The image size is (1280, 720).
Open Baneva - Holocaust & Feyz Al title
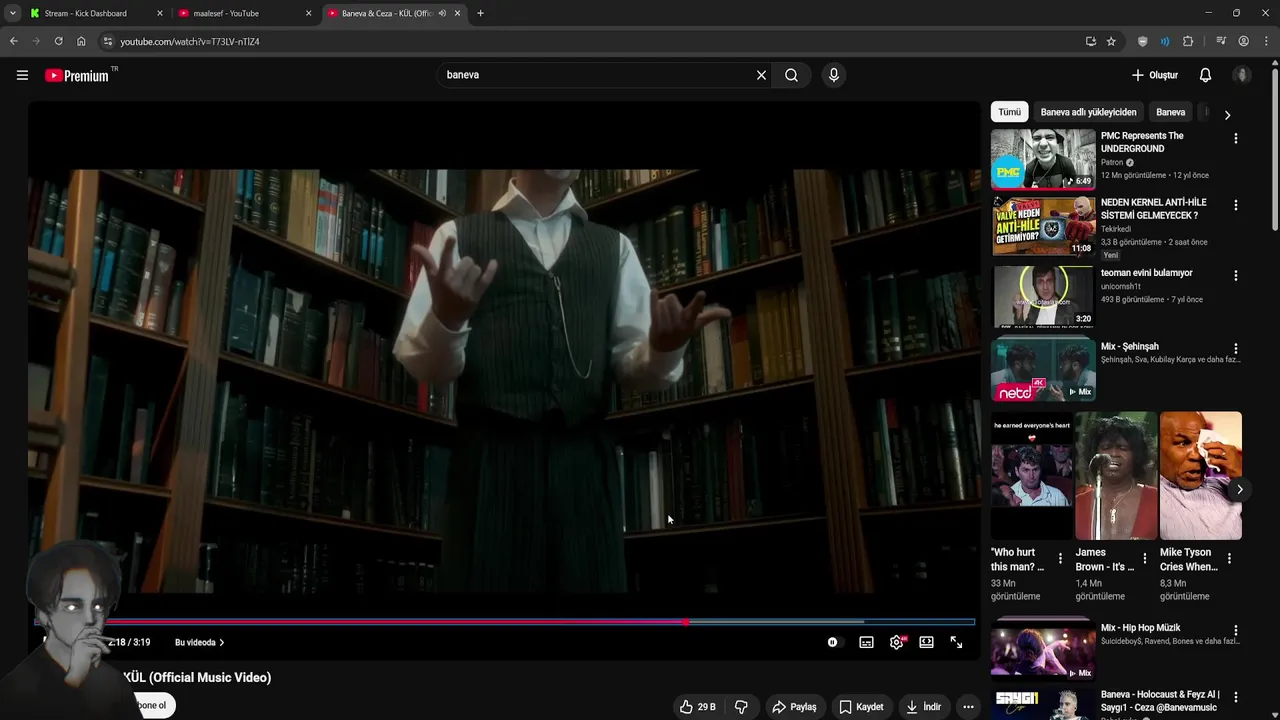click(1160, 701)
